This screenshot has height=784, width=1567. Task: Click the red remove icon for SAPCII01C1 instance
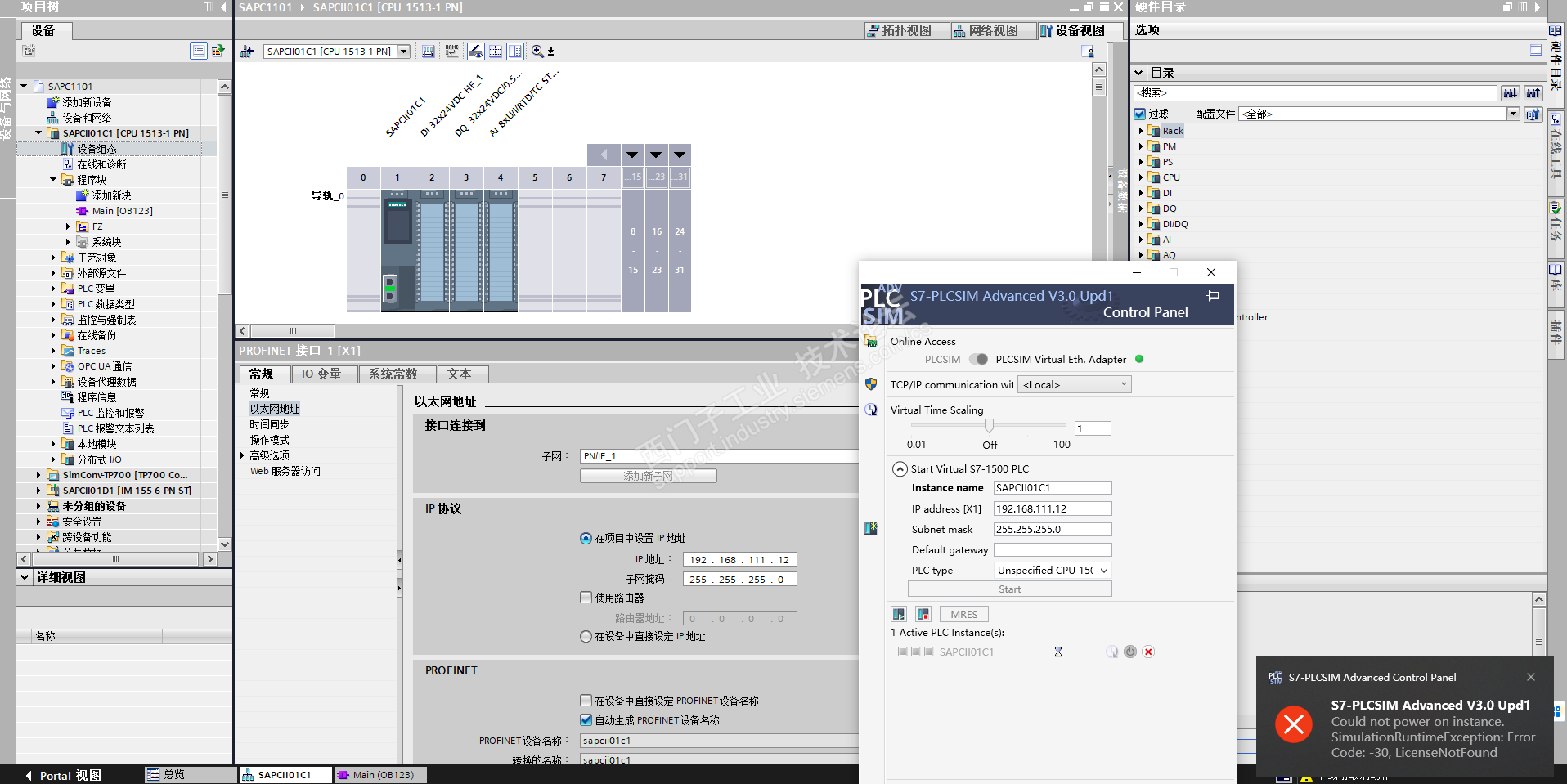pos(1148,652)
